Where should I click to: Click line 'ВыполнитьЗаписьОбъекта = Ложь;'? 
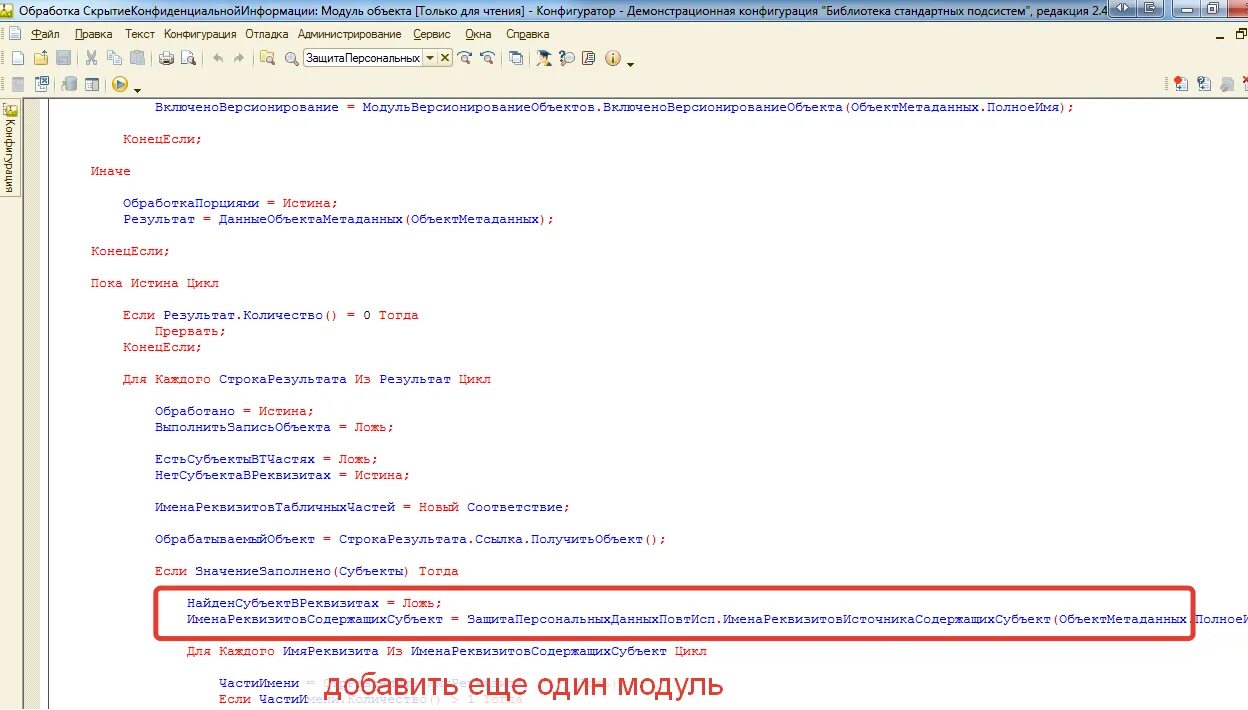pyautogui.click(x=274, y=427)
